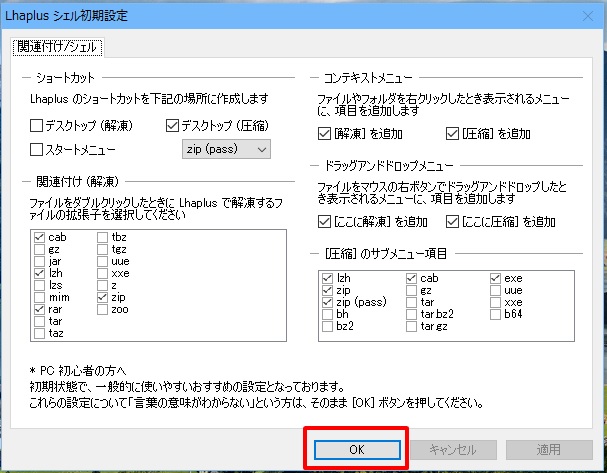Check lzs in the association list
The image size is (607, 473).
[39, 285]
